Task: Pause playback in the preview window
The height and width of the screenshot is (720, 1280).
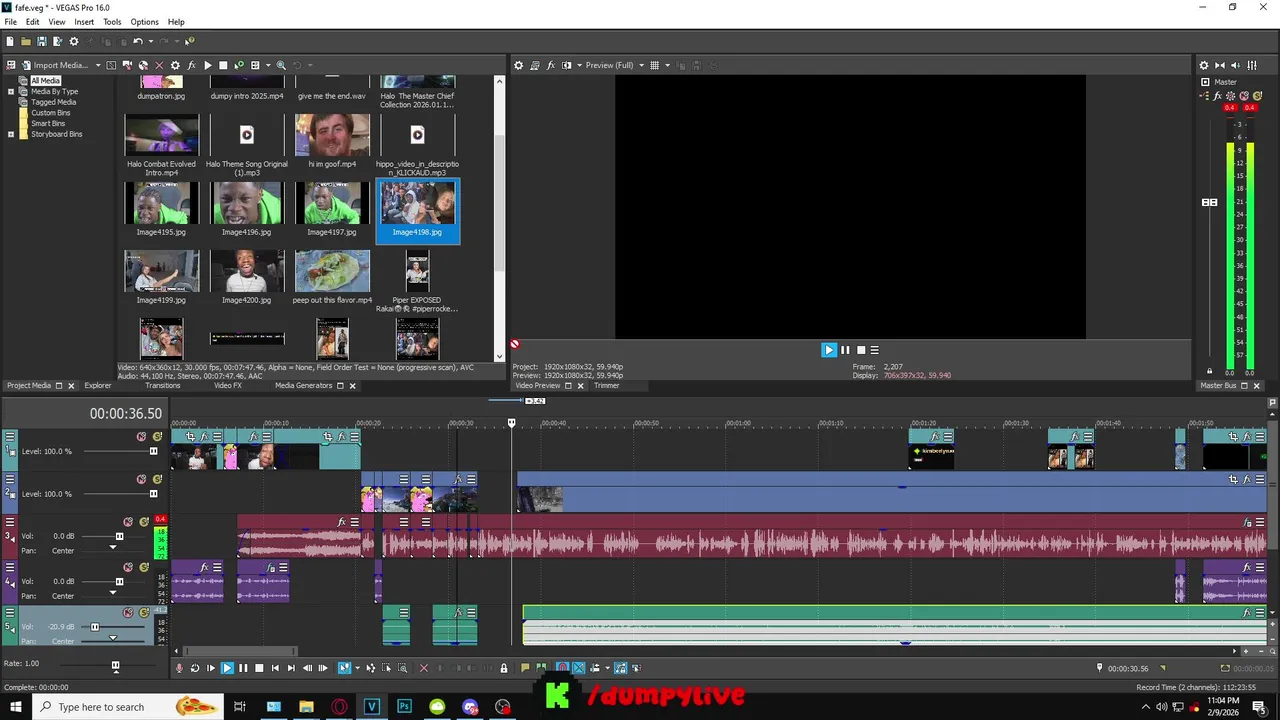Action: point(845,350)
